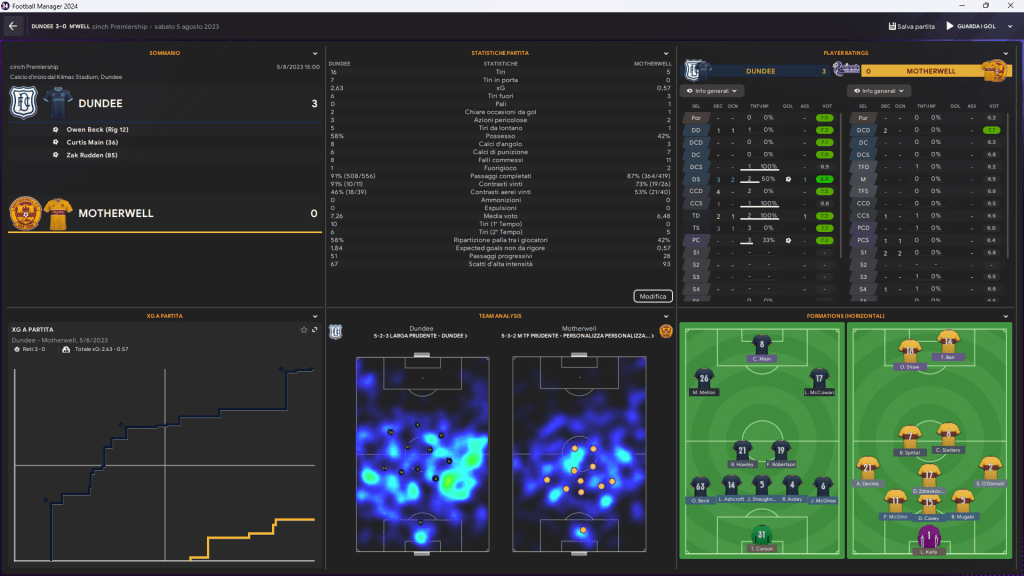The width and height of the screenshot is (1024, 576).
Task: Click Owen Beck goal scorer entry
Action: pyautogui.click(x=97, y=129)
